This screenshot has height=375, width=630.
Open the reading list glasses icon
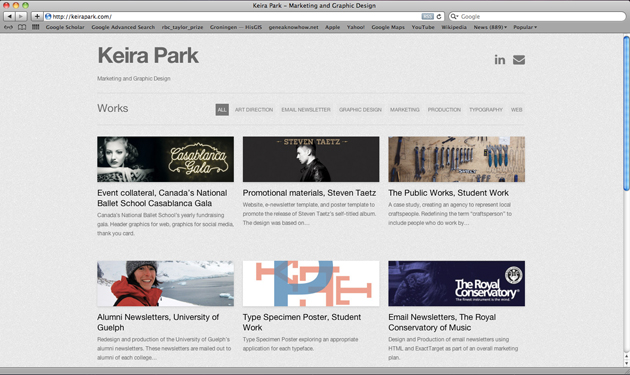tap(8, 27)
